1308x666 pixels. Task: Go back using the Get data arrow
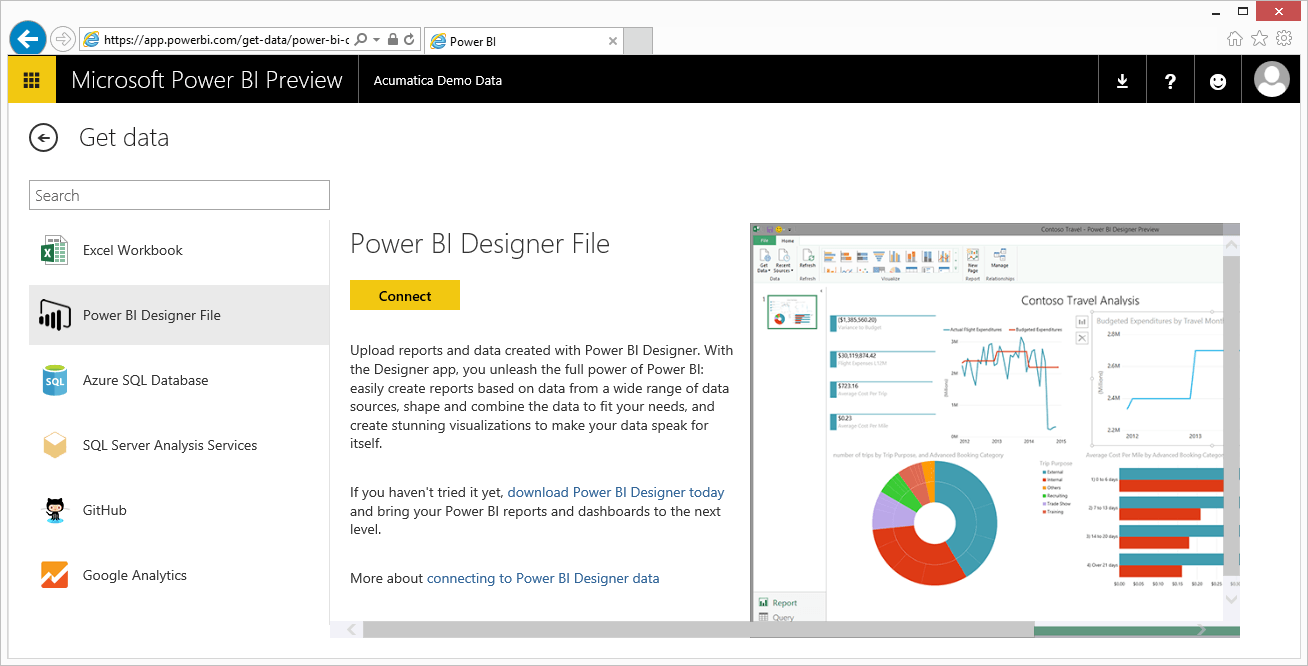point(44,138)
